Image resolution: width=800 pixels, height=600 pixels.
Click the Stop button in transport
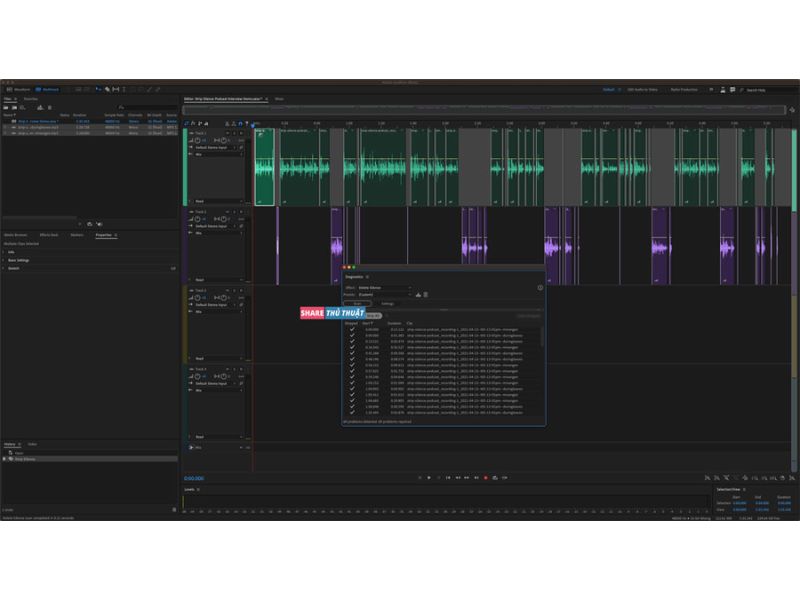coord(420,478)
